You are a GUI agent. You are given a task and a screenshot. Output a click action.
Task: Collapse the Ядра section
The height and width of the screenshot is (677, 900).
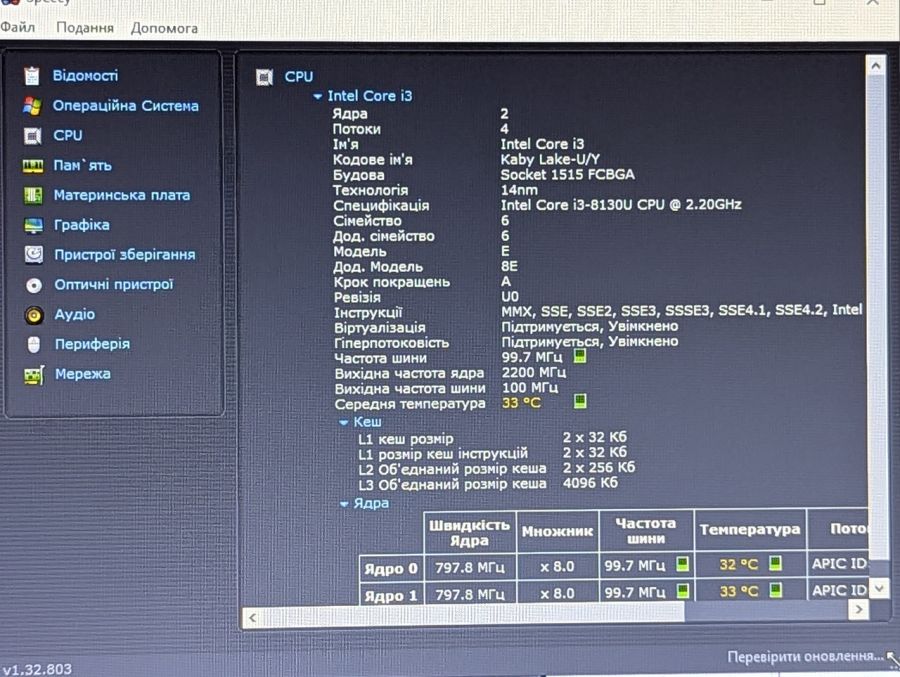[x=344, y=504]
